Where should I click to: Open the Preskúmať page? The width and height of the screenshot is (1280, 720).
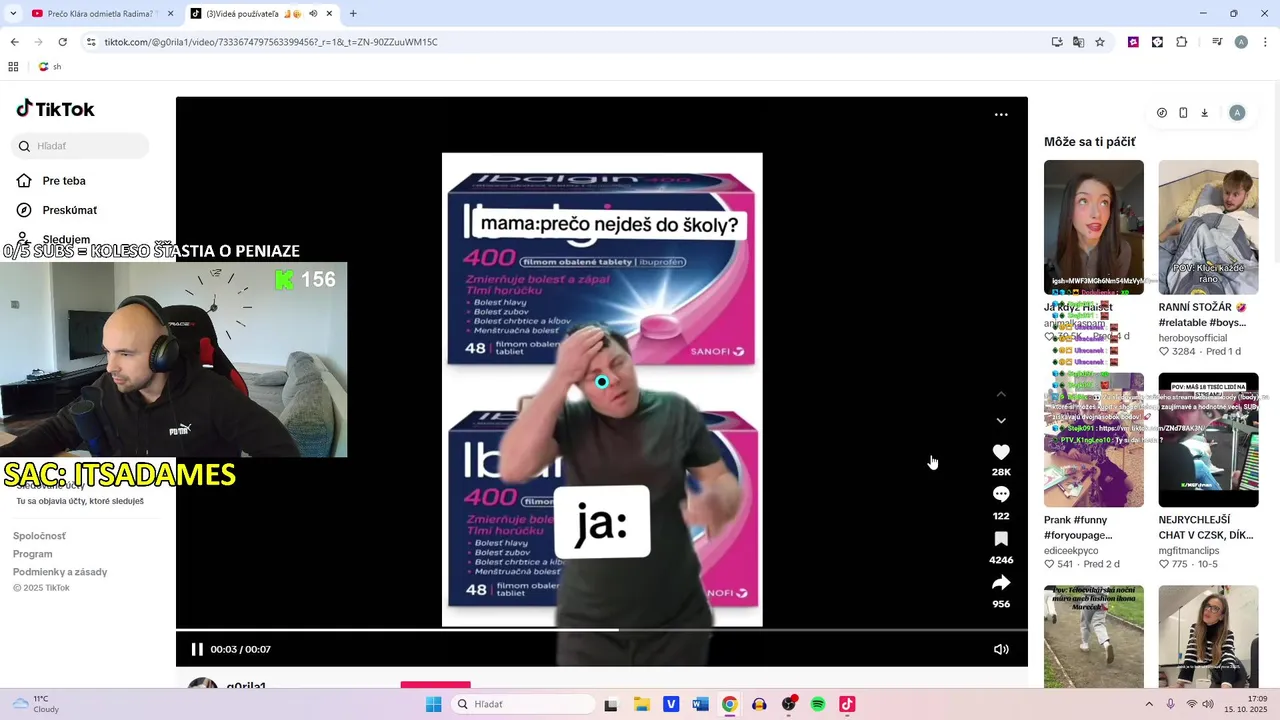click(70, 210)
